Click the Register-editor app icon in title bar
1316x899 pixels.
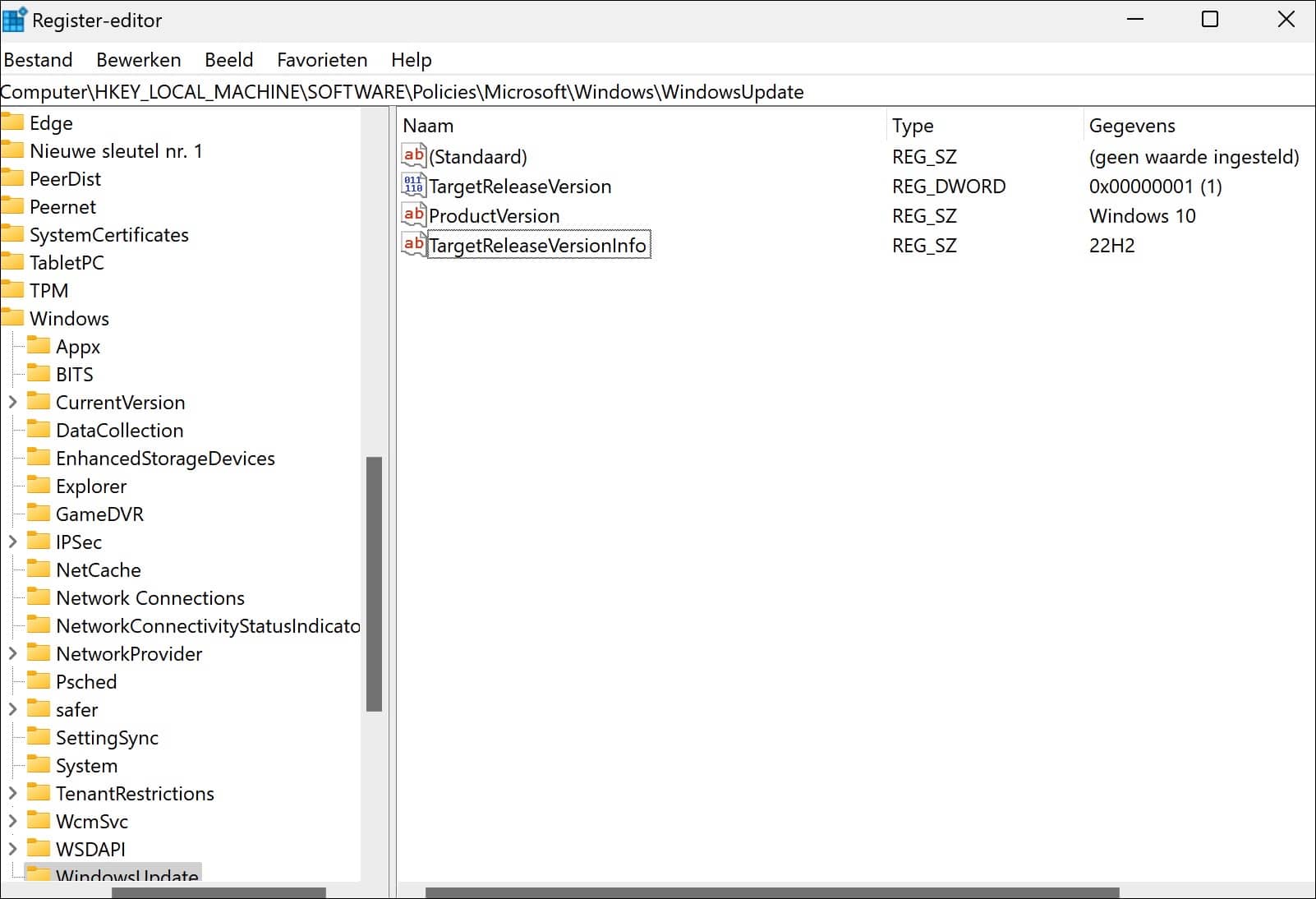click(15, 20)
